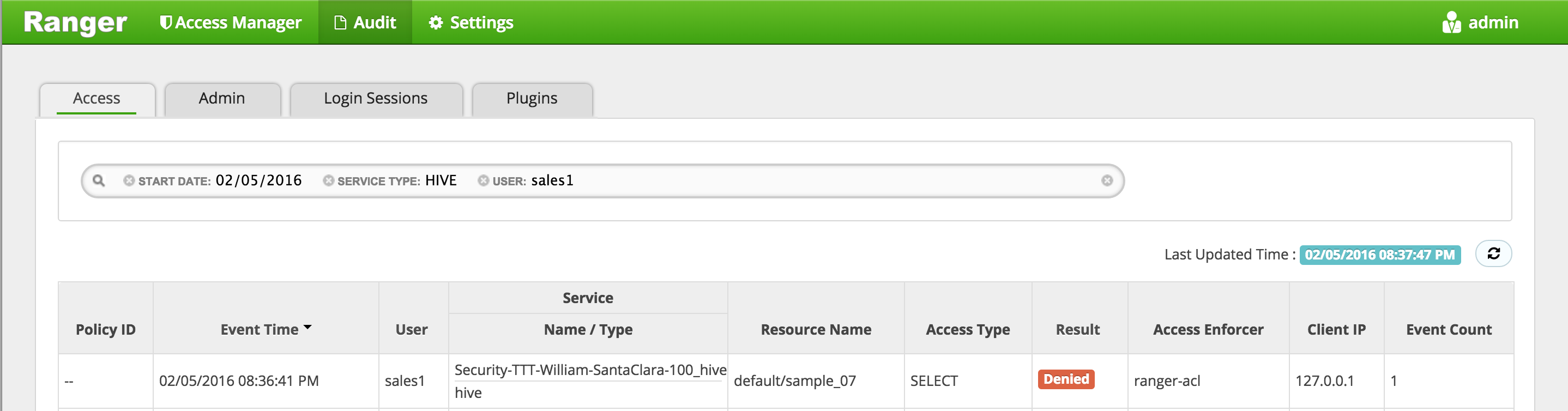Screen dimensions: 1568x411
Task: Edit the start date value 02/05/2016
Action: pos(258,180)
